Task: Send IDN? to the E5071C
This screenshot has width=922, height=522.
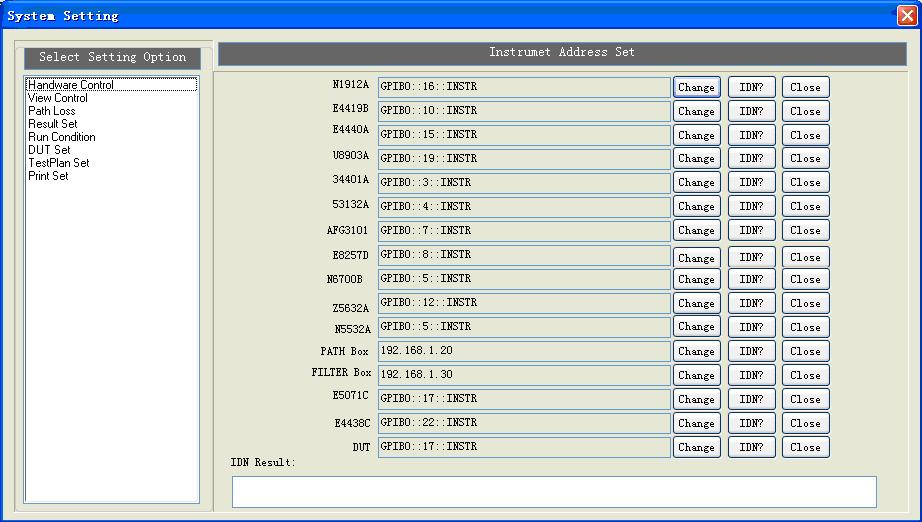Action: tap(751, 399)
